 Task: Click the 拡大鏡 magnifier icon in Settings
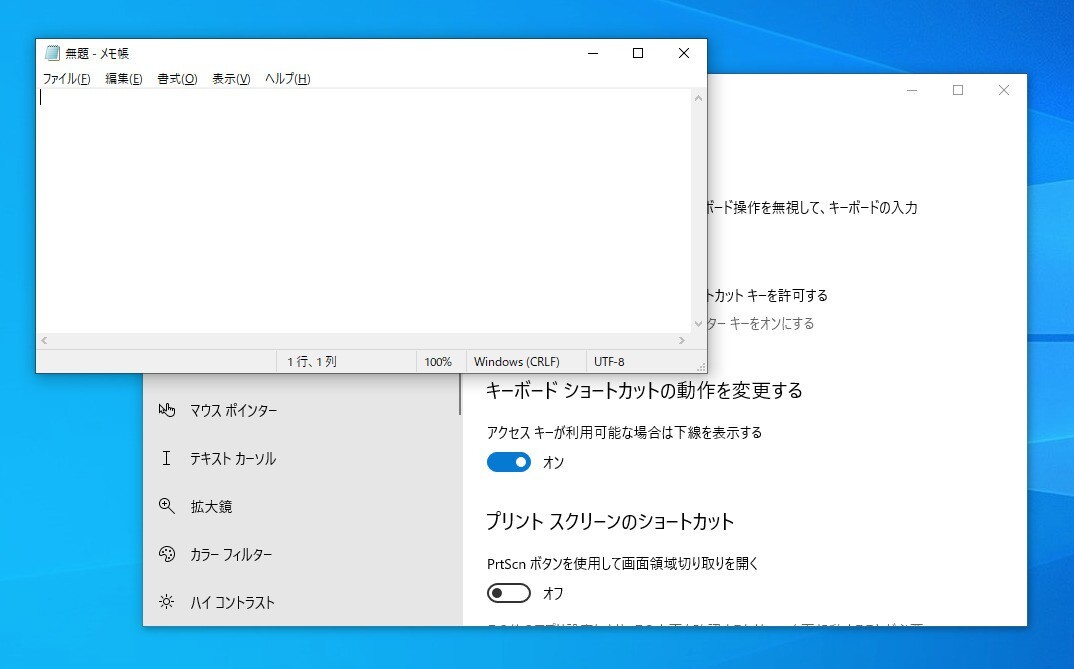tap(166, 506)
